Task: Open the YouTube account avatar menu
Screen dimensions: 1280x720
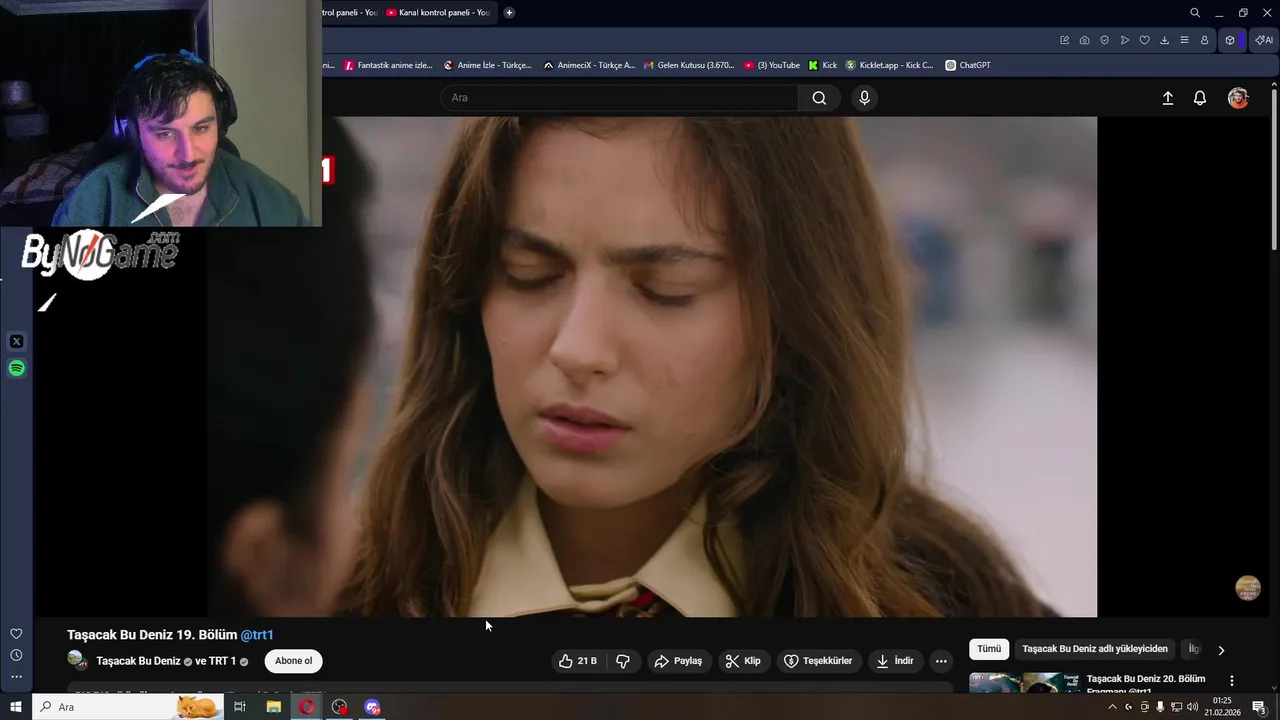Action: (1238, 98)
